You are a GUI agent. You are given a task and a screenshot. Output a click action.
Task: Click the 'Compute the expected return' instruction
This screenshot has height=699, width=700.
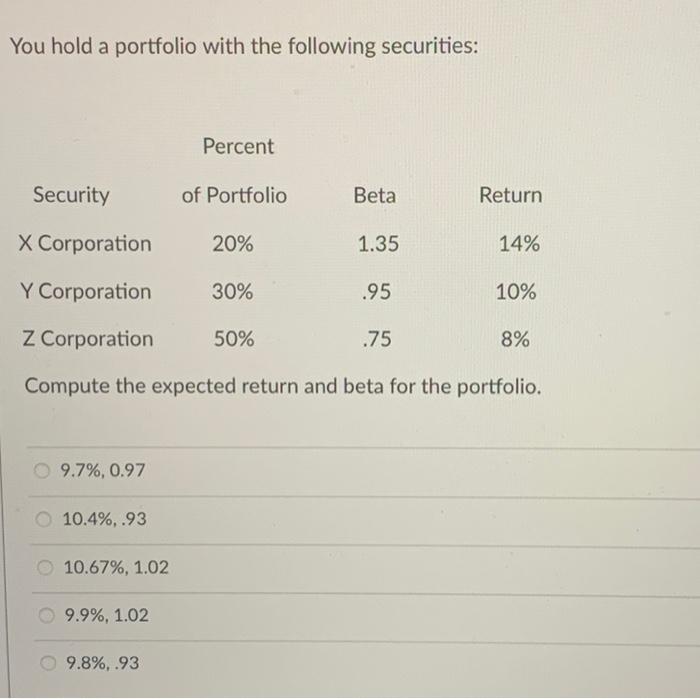tap(282, 386)
